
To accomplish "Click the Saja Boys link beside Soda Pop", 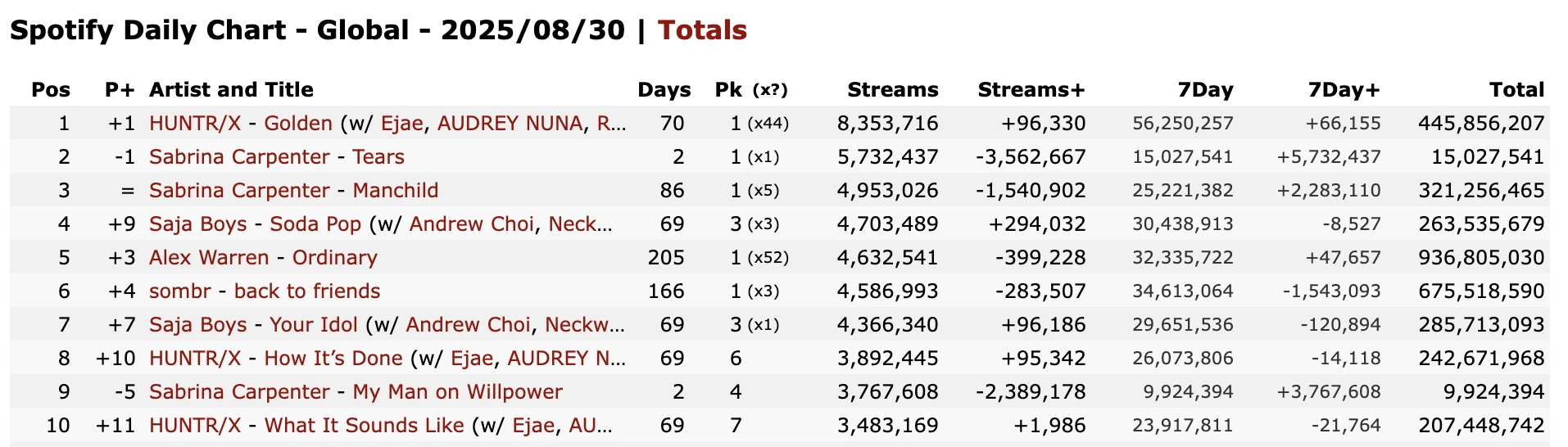I will pos(197,224).
